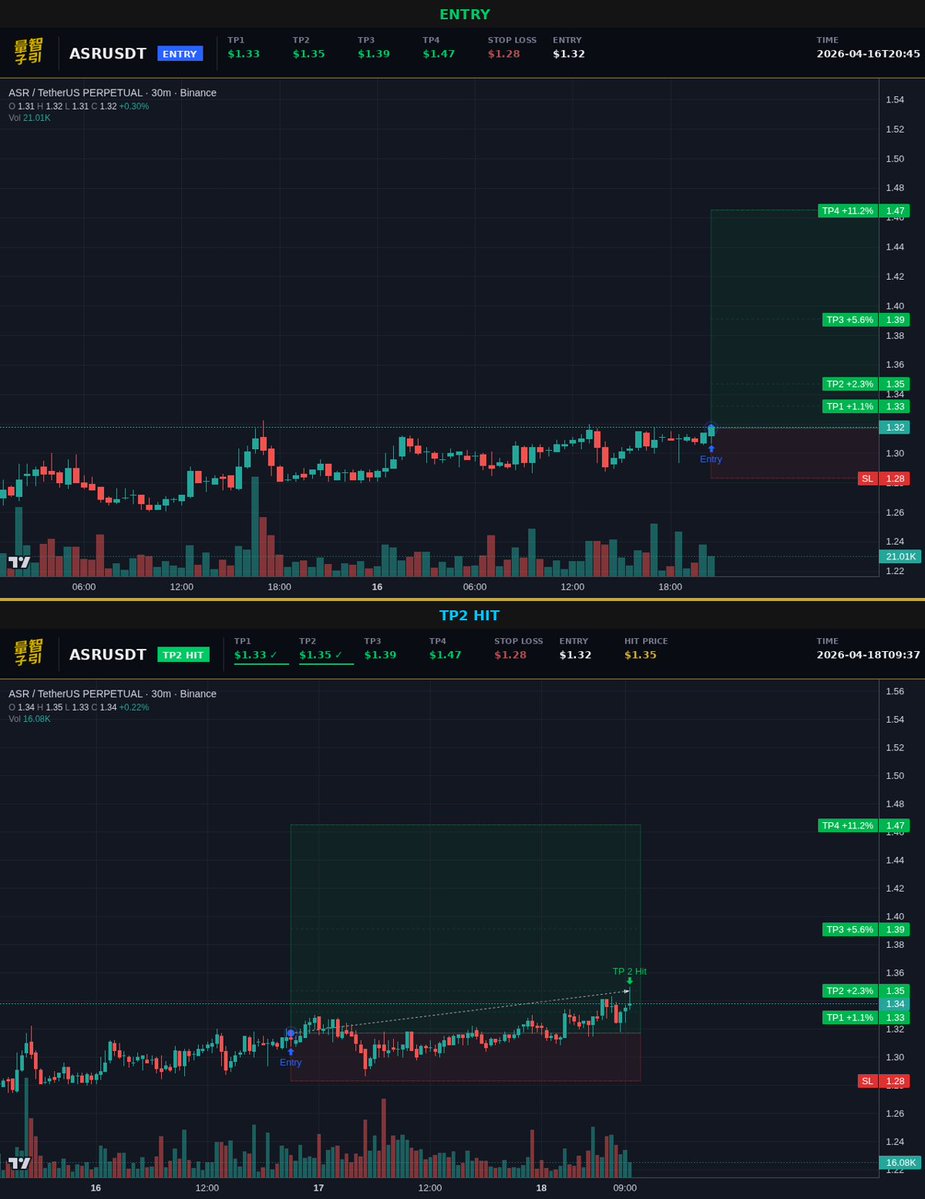Click the checked TP2 $1.35 ✓ in the TP2 HIT header

(x=321, y=655)
